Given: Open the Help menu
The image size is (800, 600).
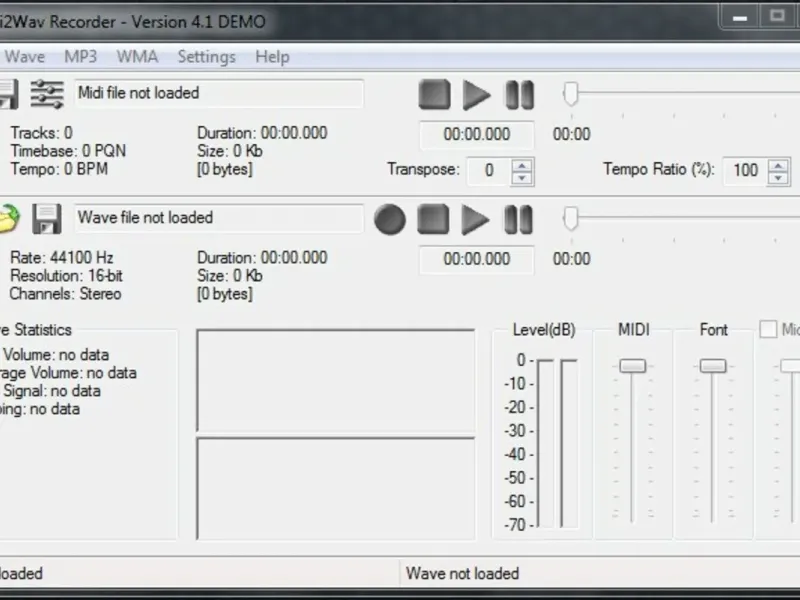Looking at the screenshot, I should [x=272, y=56].
